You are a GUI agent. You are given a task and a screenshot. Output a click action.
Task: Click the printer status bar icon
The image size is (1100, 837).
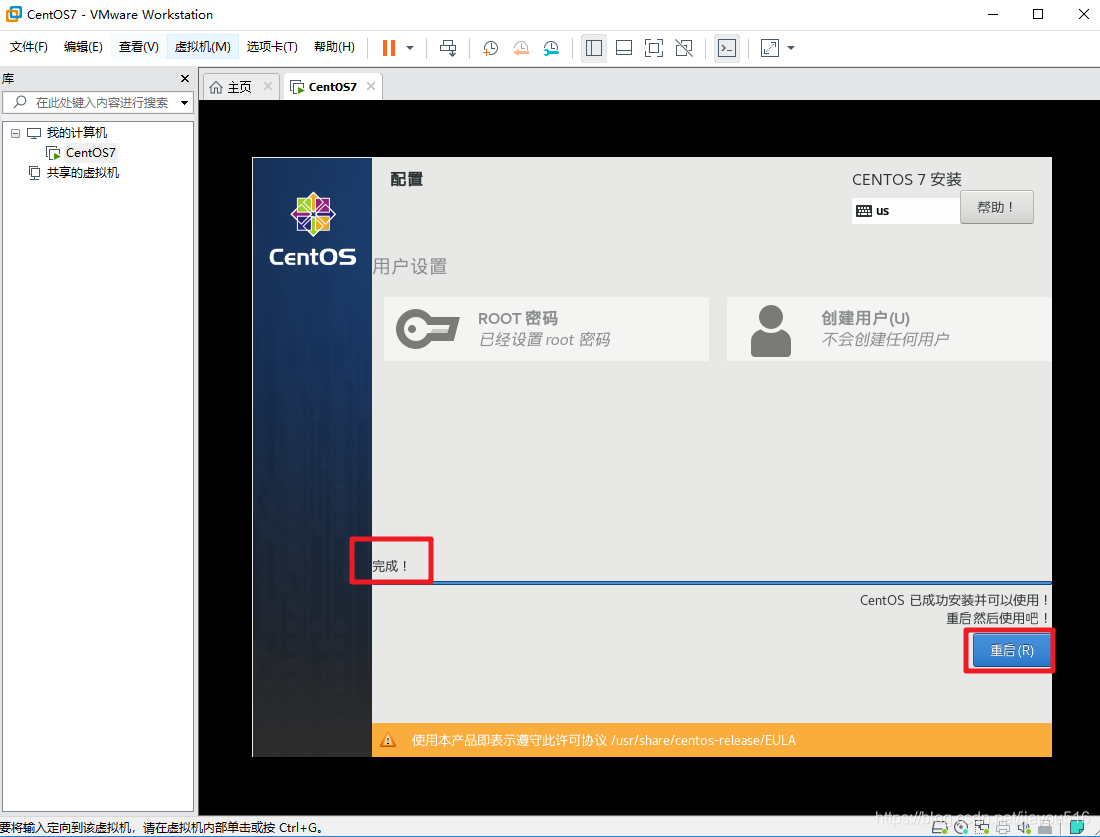1003,828
